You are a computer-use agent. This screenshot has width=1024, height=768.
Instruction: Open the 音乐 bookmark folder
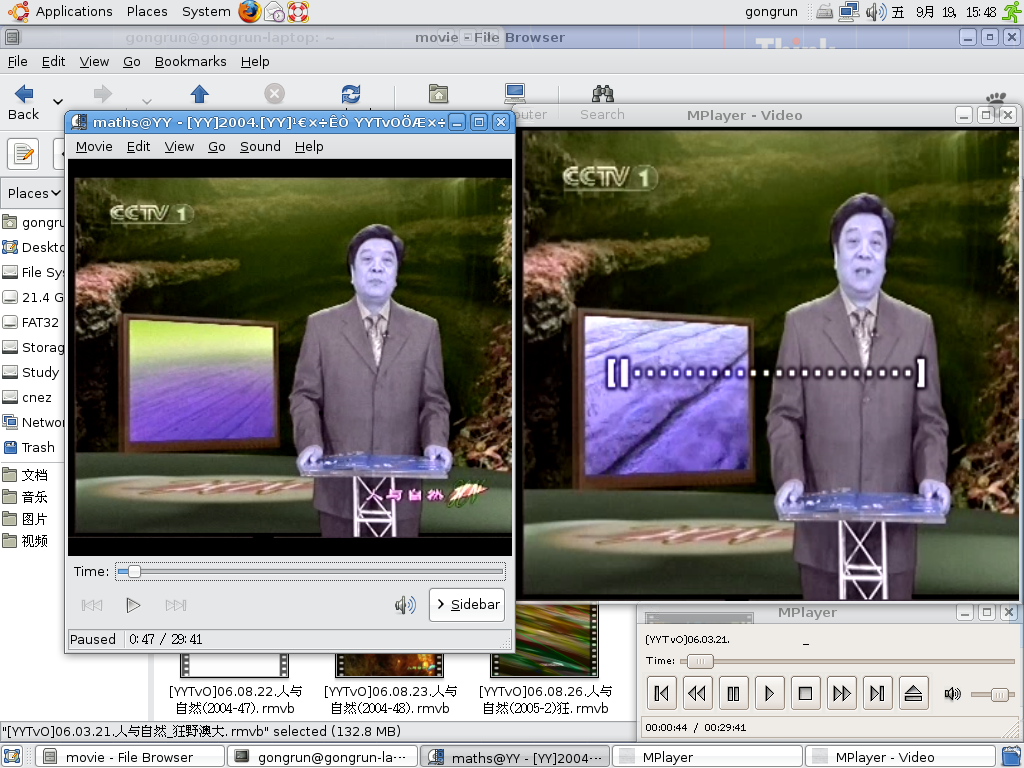[x=34, y=497]
